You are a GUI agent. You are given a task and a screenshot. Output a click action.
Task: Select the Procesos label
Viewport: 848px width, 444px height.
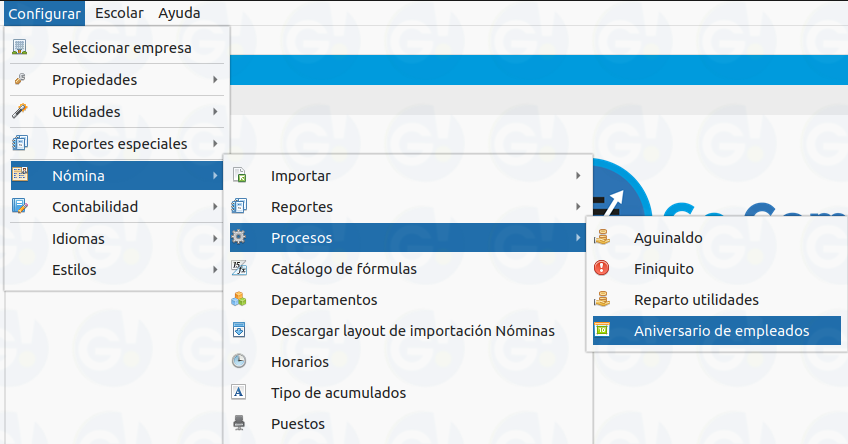pyautogui.click(x=301, y=238)
